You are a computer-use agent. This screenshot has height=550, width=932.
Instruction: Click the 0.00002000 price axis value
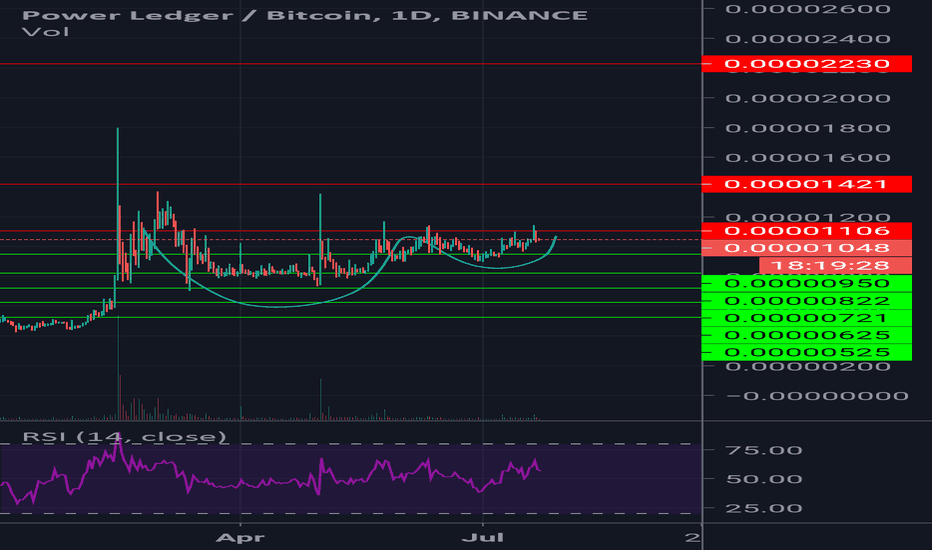coord(808,98)
